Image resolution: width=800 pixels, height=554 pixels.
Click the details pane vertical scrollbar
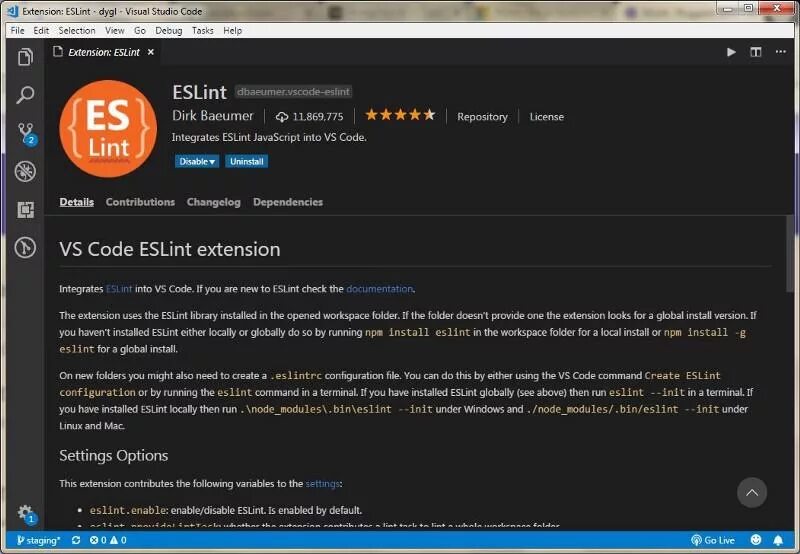click(790, 254)
